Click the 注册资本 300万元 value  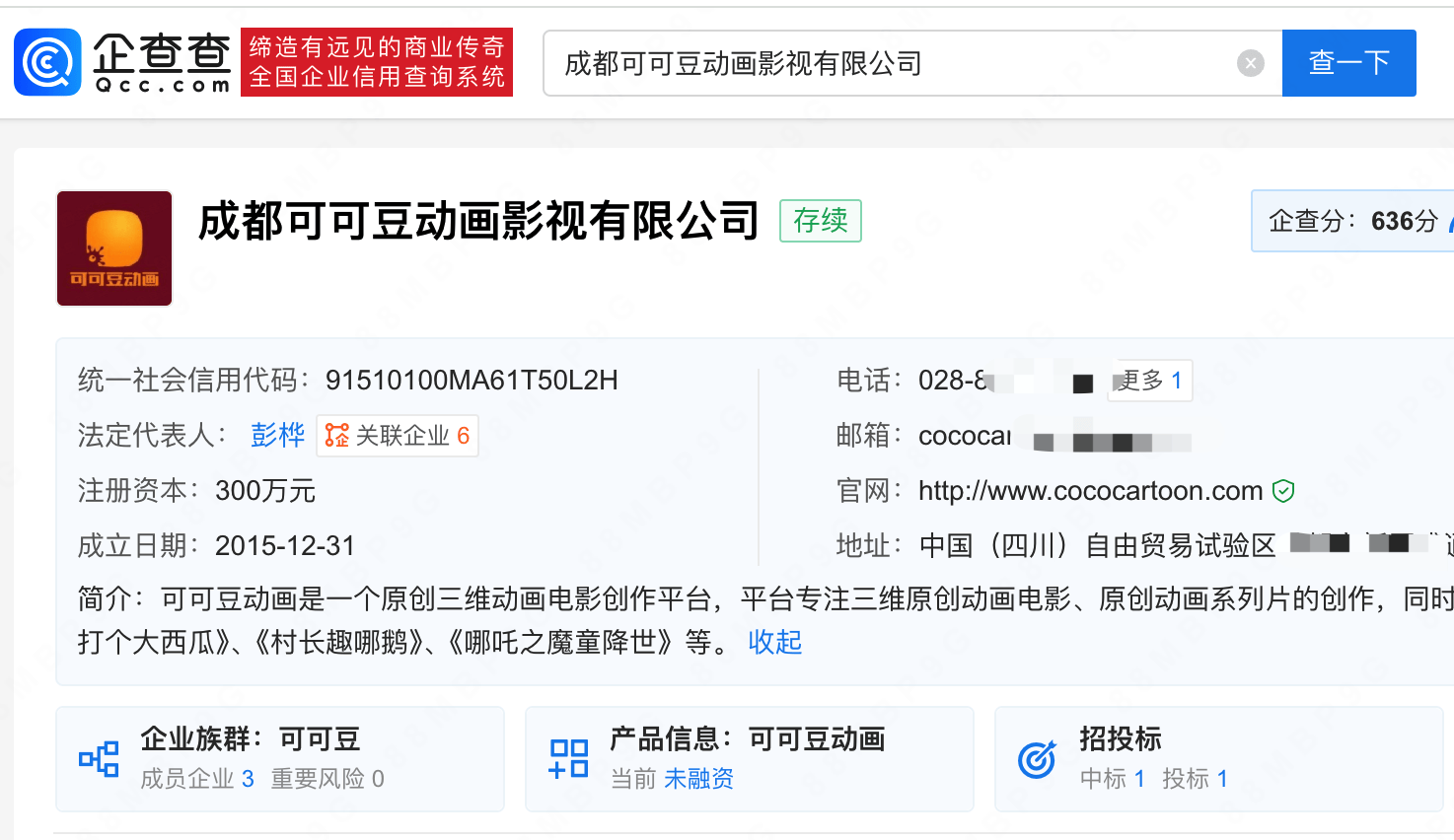click(265, 491)
